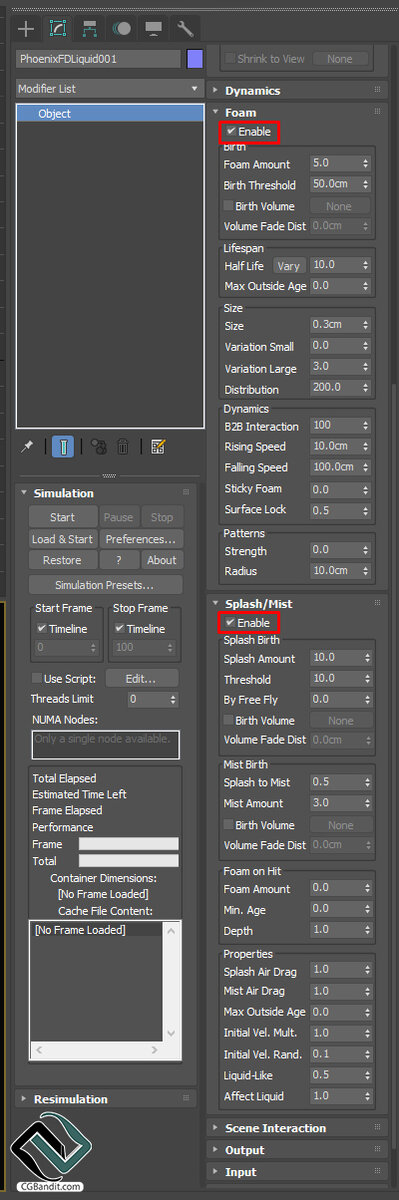This screenshot has height=1200, width=399.
Task: Enable the Use Script checkbox
Action: (x=37, y=678)
